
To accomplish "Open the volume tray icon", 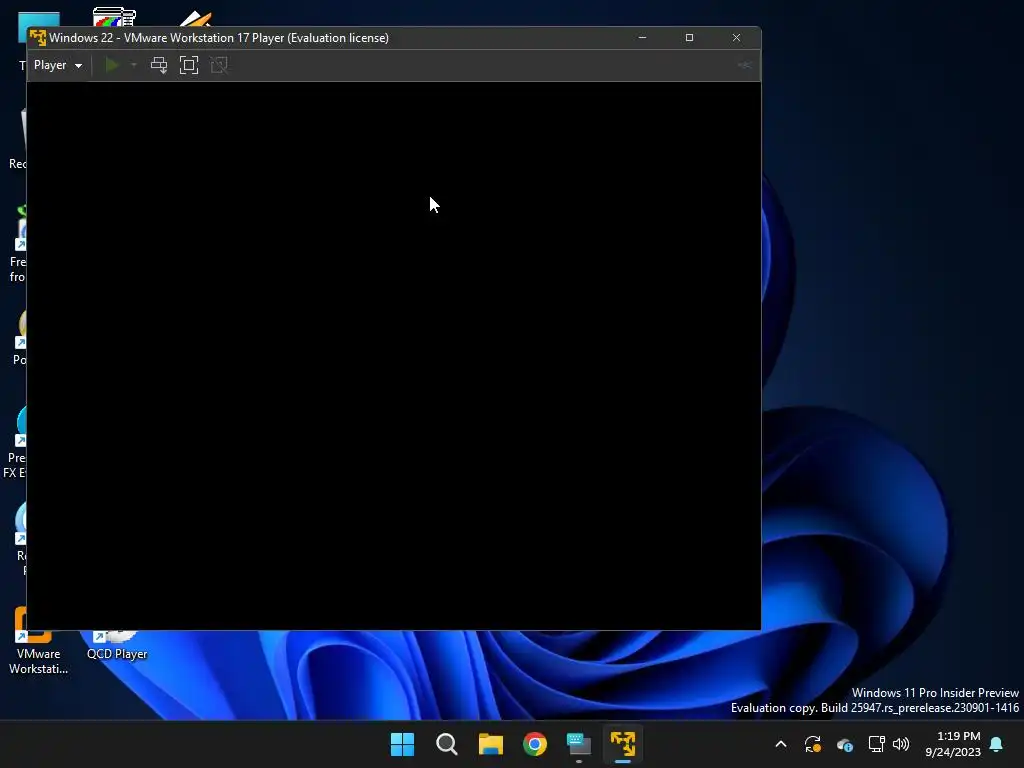I will click(901, 744).
